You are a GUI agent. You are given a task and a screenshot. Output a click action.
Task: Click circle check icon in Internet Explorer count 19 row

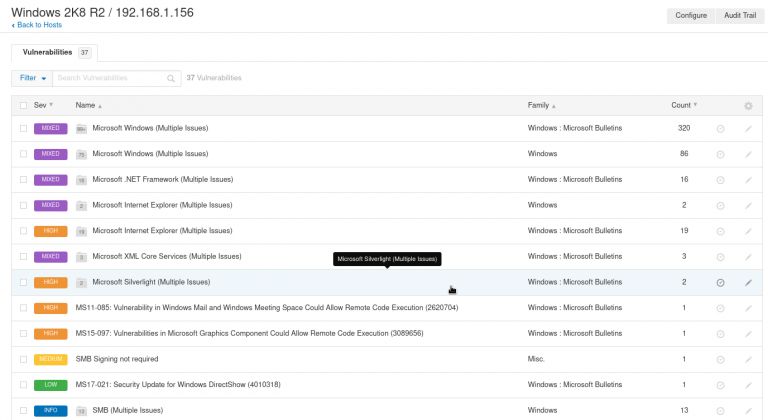pyautogui.click(x=720, y=231)
